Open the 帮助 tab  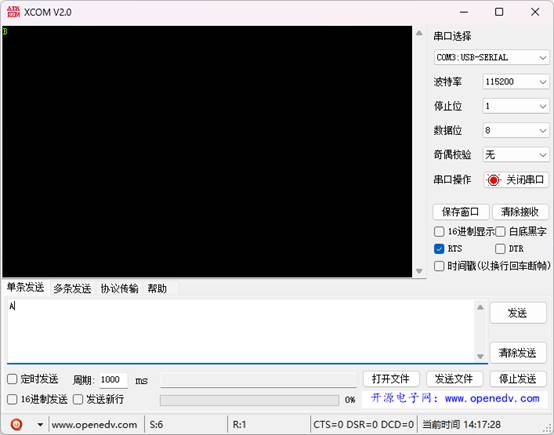click(x=157, y=289)
